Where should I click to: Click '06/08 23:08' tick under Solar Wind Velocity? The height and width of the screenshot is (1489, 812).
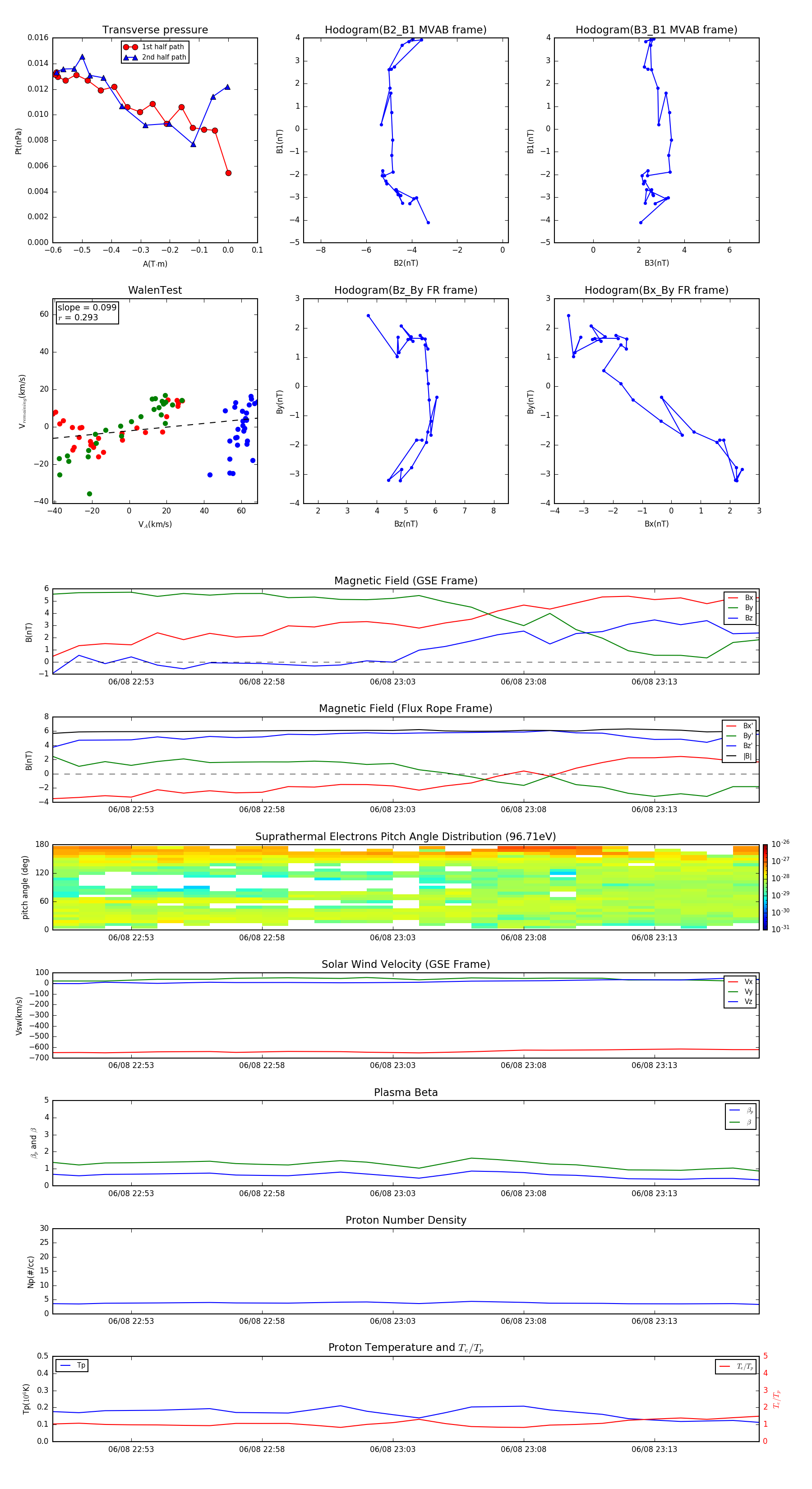tap(524, 1065)
